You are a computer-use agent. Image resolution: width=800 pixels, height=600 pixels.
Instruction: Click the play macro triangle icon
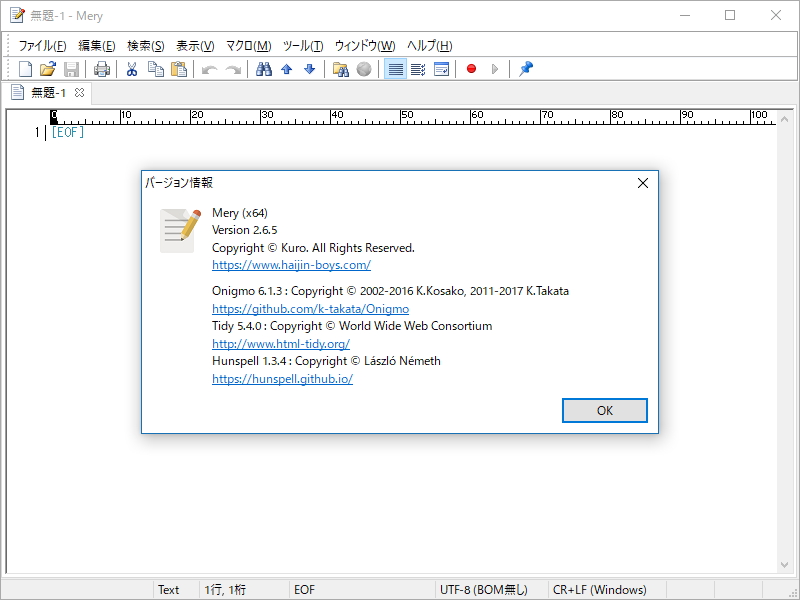click(x=494, y=69)
